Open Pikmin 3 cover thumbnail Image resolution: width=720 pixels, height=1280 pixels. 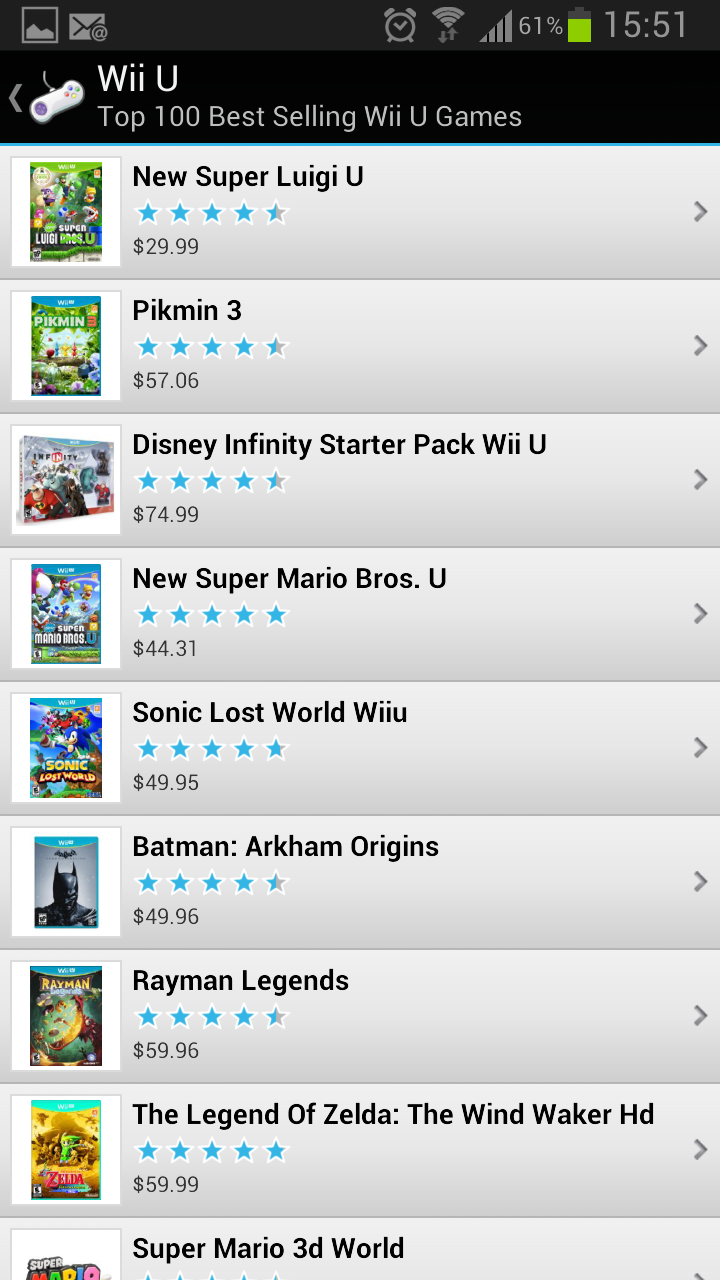coord(66,346)
